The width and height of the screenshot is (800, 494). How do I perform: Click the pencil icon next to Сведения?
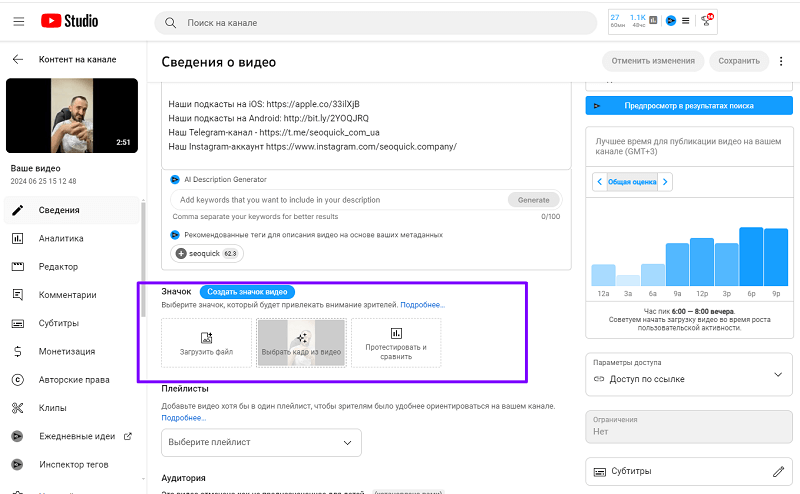tap(18, 210)
